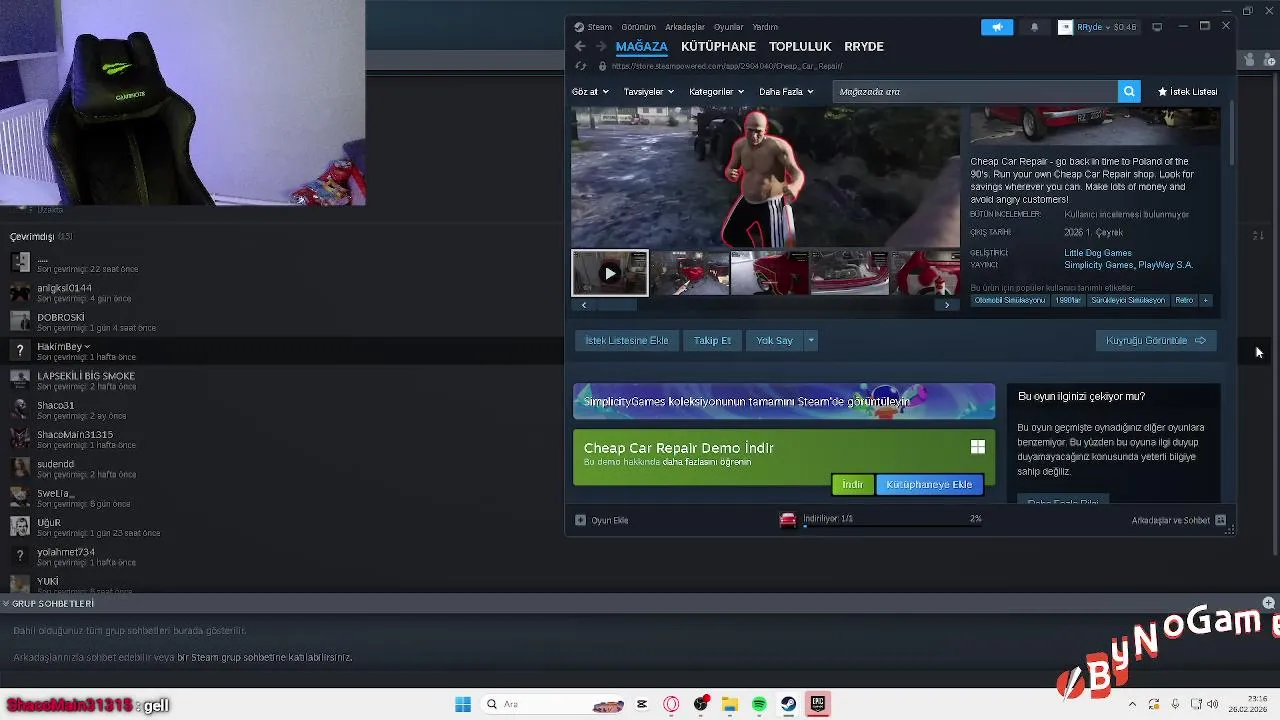Screen dimensions: 1280x720
Task: Open the dropdown arrow beside Yok Say
Action: point(811,341)
